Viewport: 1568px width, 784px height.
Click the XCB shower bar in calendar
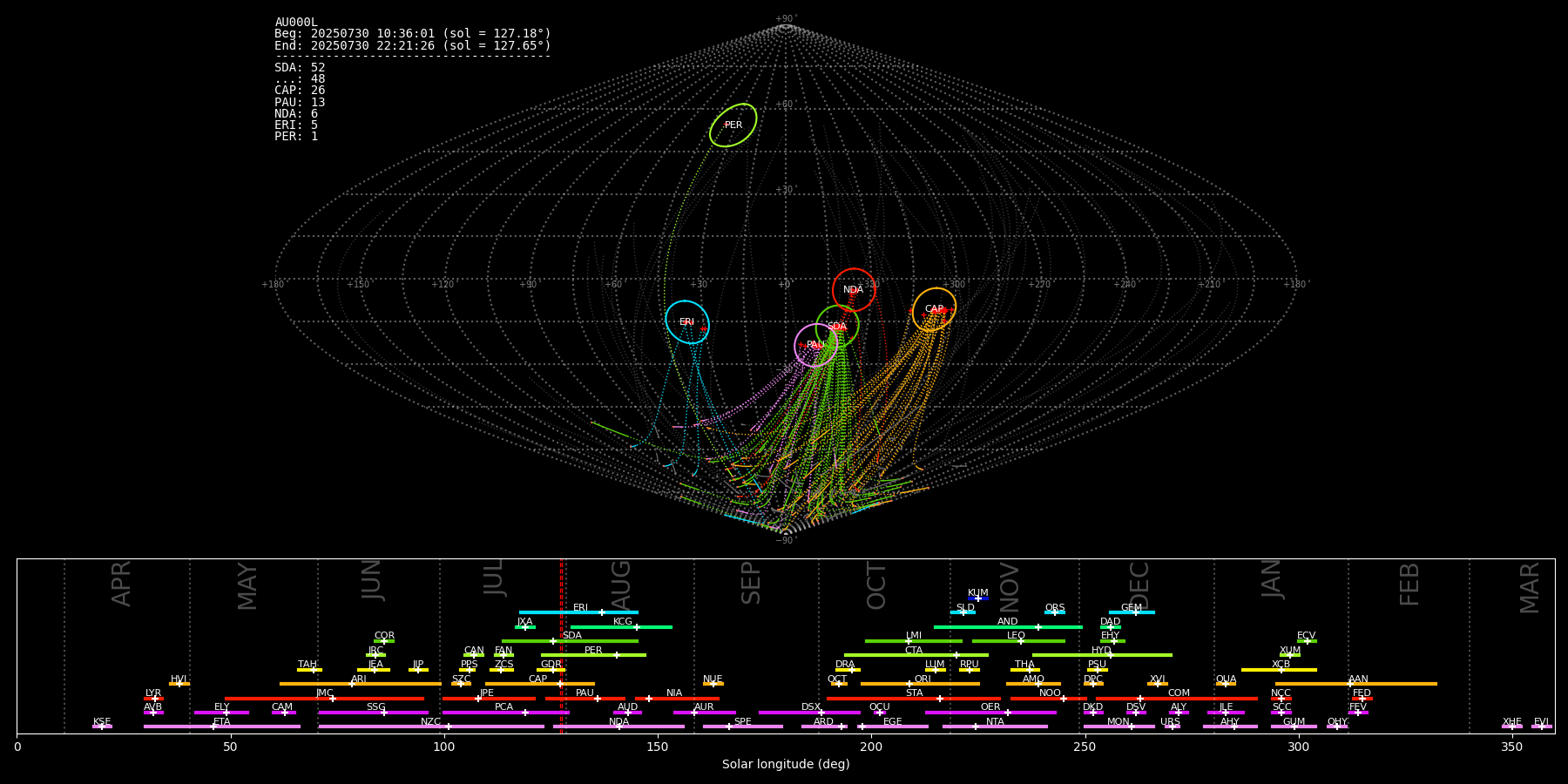coord(1279,670)
